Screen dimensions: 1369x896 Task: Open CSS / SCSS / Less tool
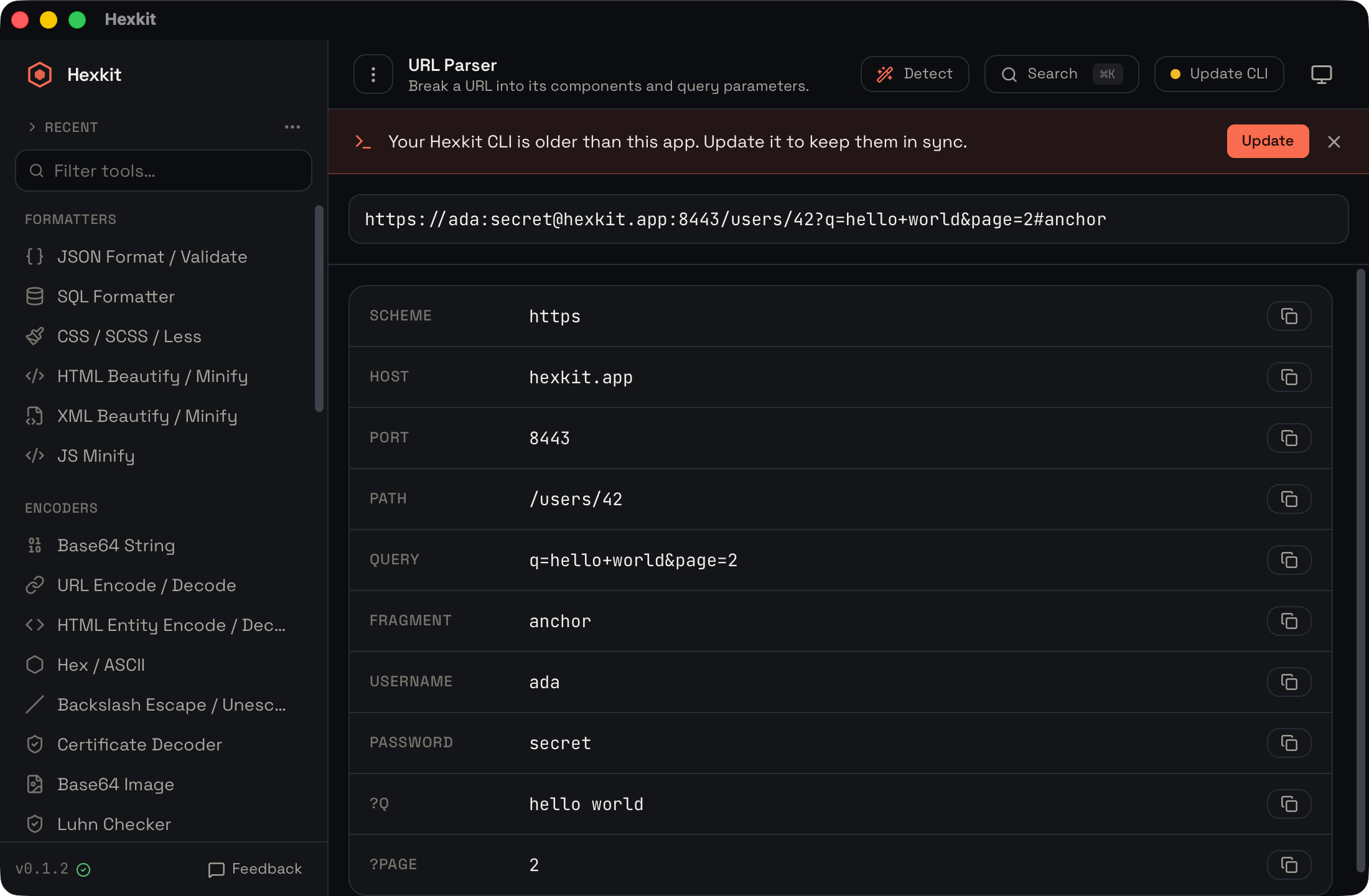[x=164, y=337]
